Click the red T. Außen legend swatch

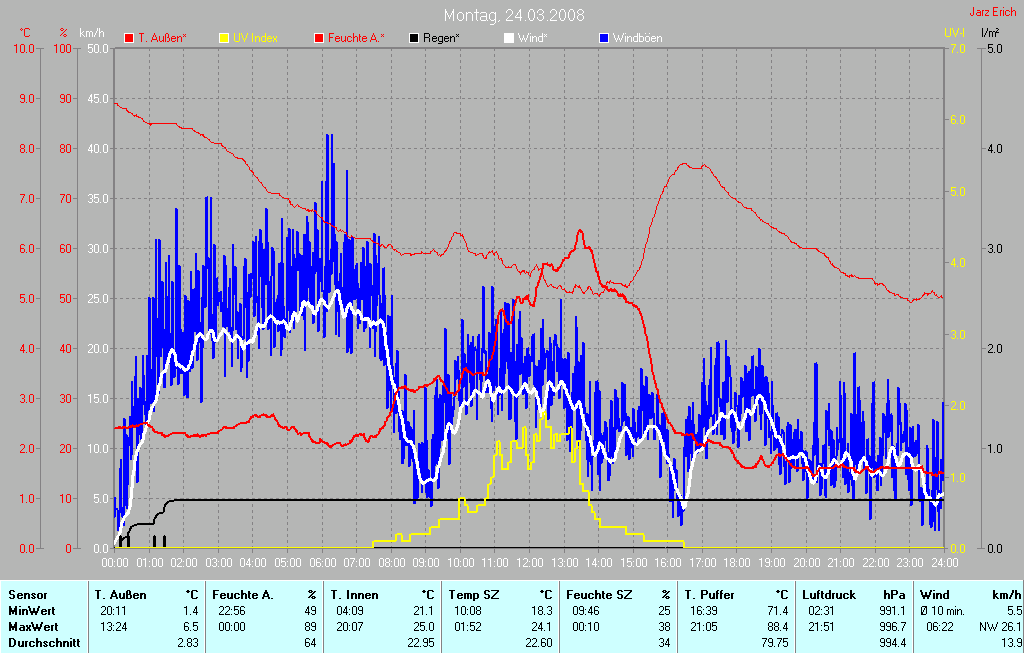pyautogui.click(x=128, y=38)
